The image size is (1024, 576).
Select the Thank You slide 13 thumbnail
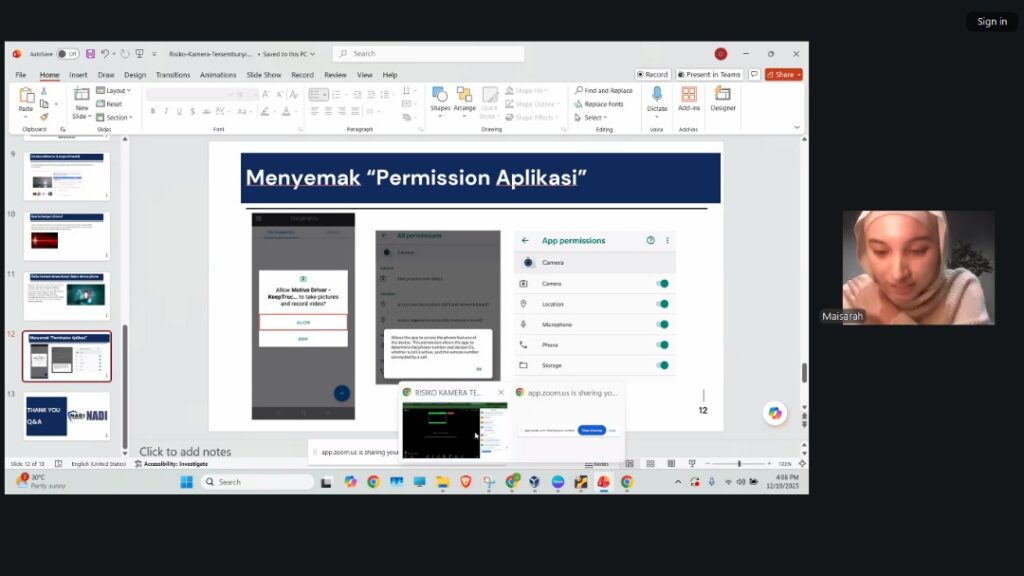tap(67, 416)
